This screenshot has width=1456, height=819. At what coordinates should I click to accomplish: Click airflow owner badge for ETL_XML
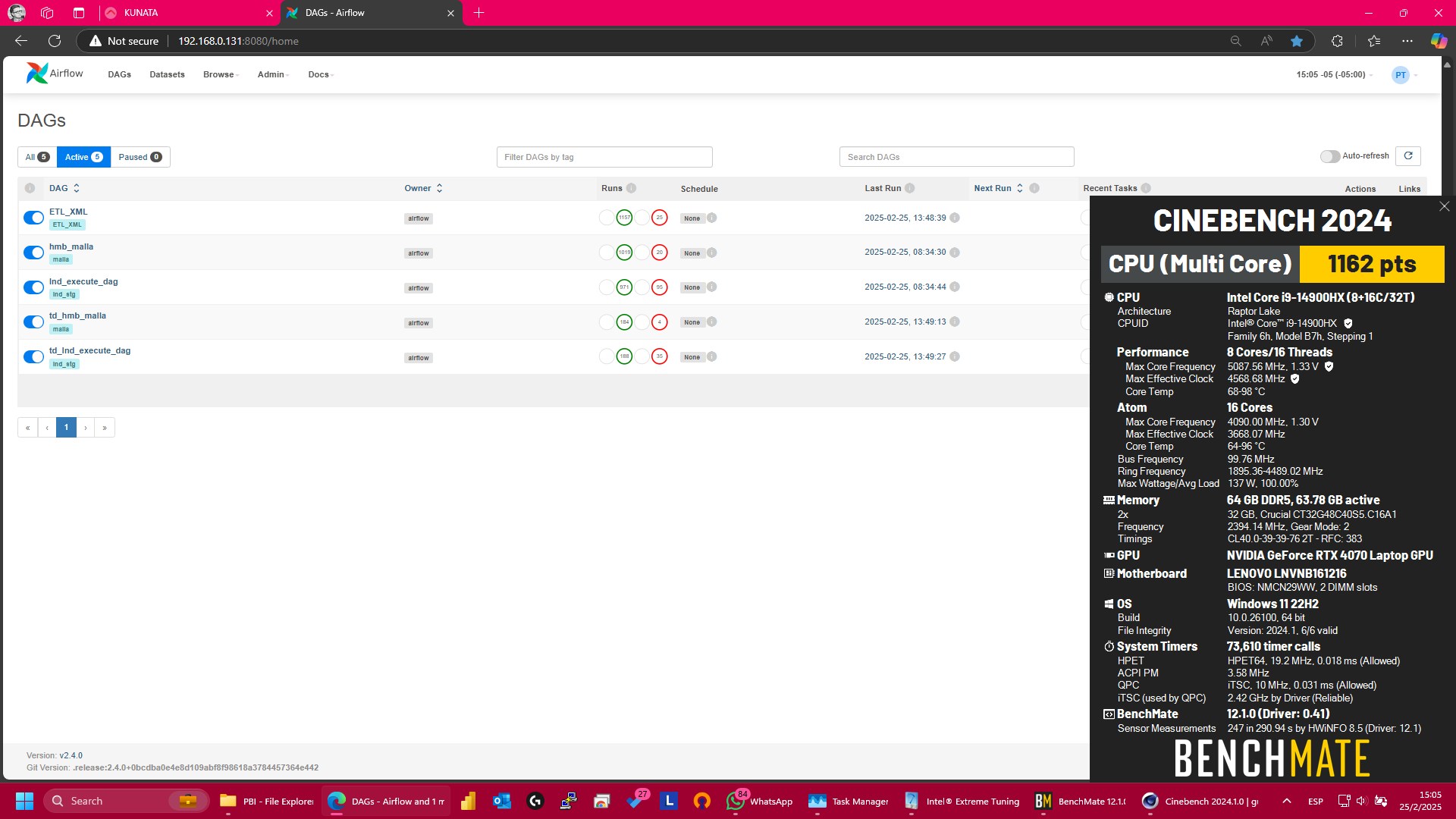pyautogui.click(x=419, y=218)
